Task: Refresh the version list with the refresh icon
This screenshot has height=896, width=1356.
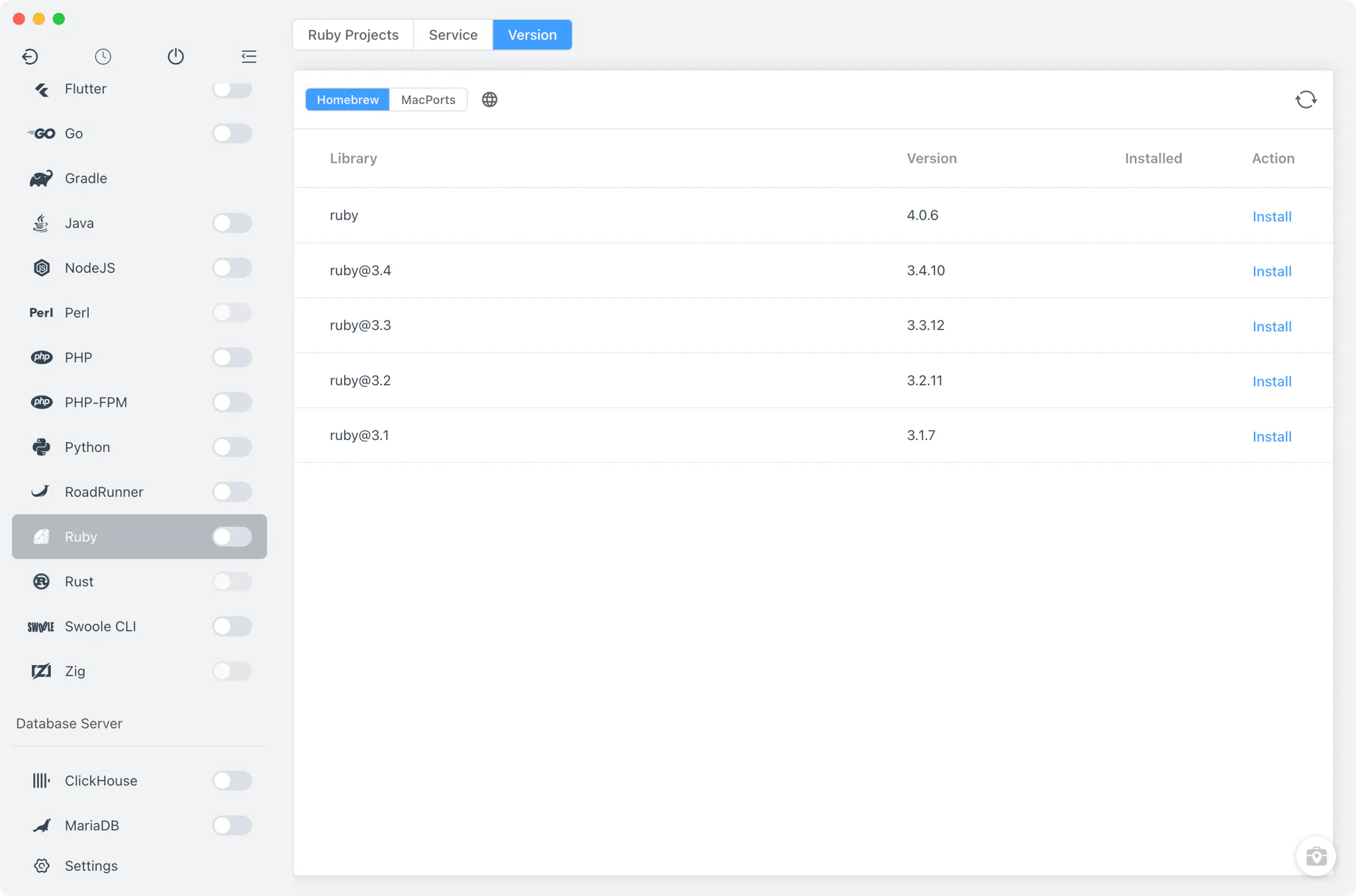Action: 1306,99
